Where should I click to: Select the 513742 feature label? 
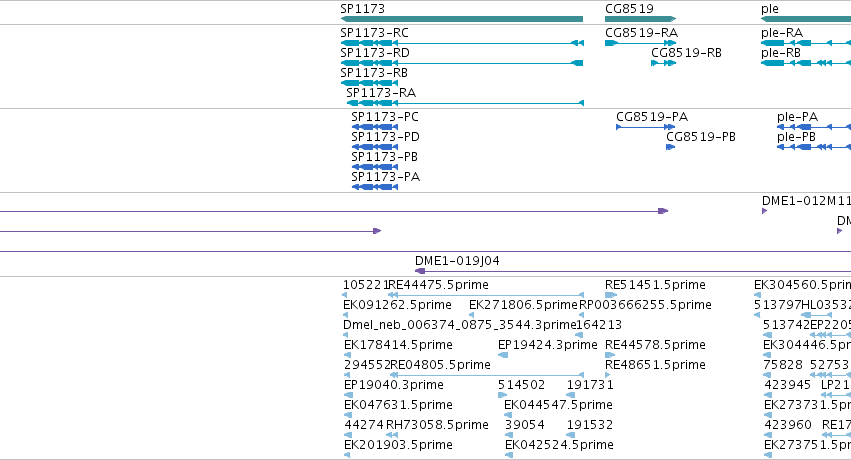click(786, 325)
